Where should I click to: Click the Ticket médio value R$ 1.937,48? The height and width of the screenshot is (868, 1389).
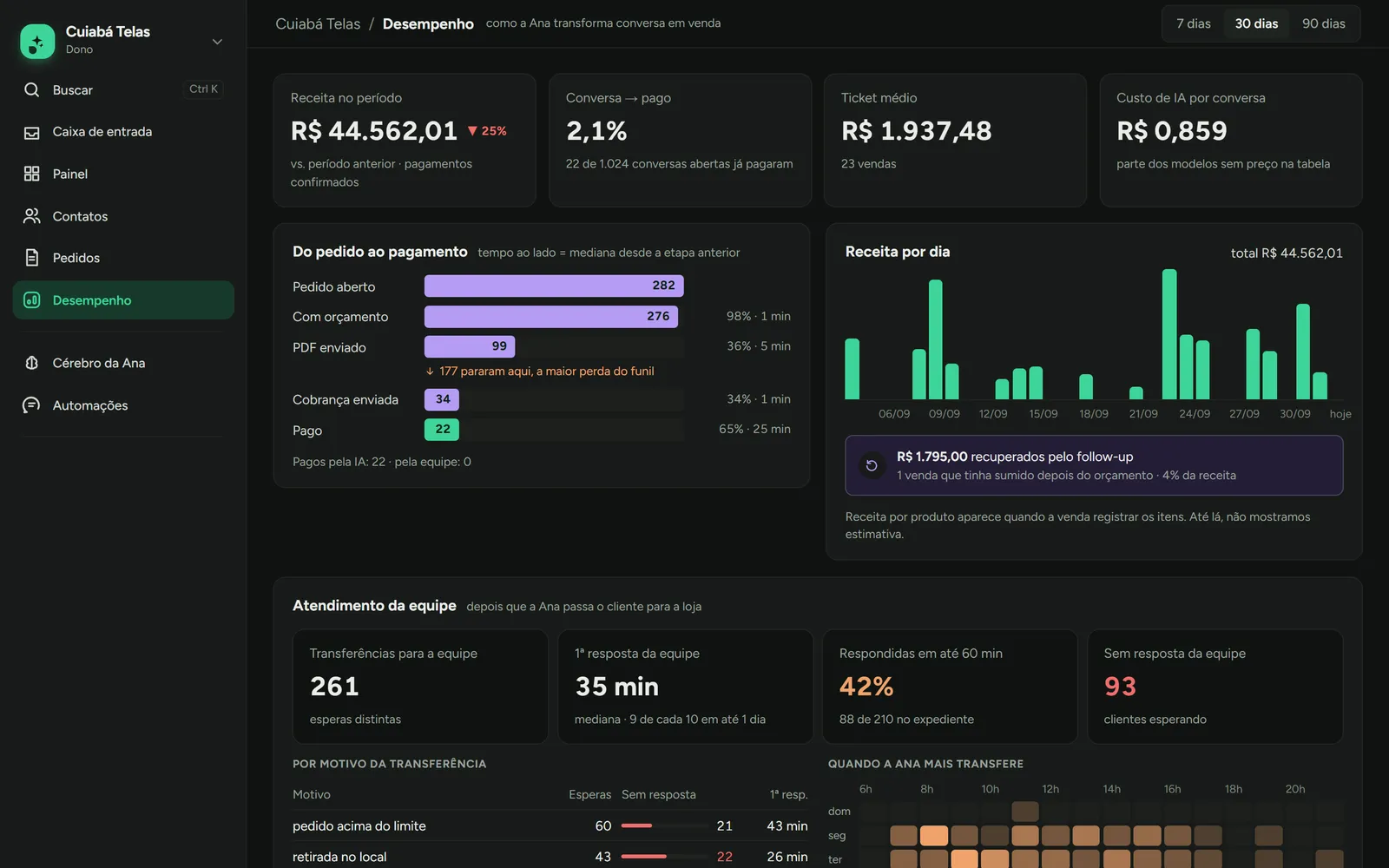coord(917,131)
